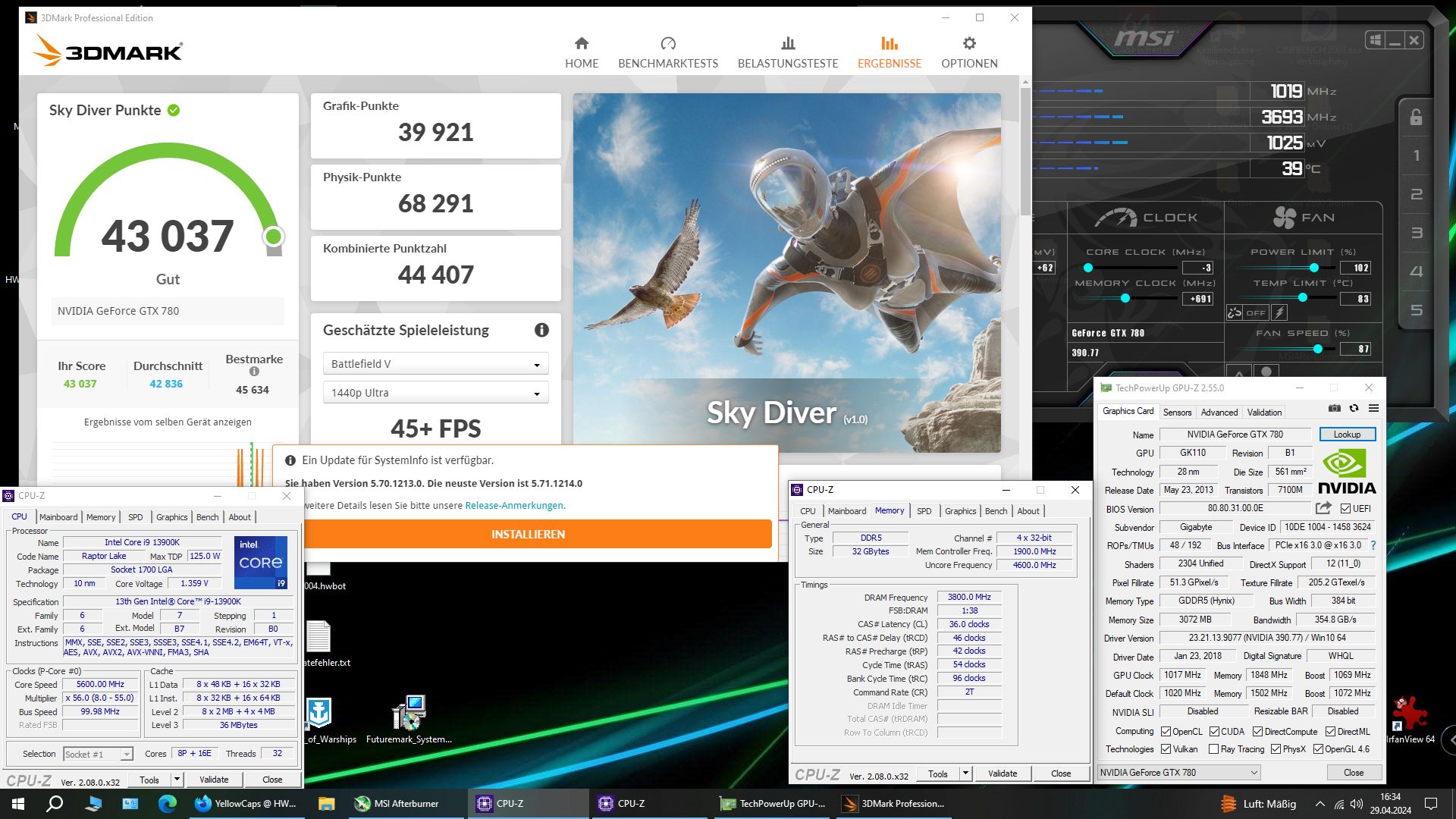The height and width of the screenshot is (819, 1456).
Task: Toggle the DirectML checkbox in GPU-Z
Action: pos(1330,732)
